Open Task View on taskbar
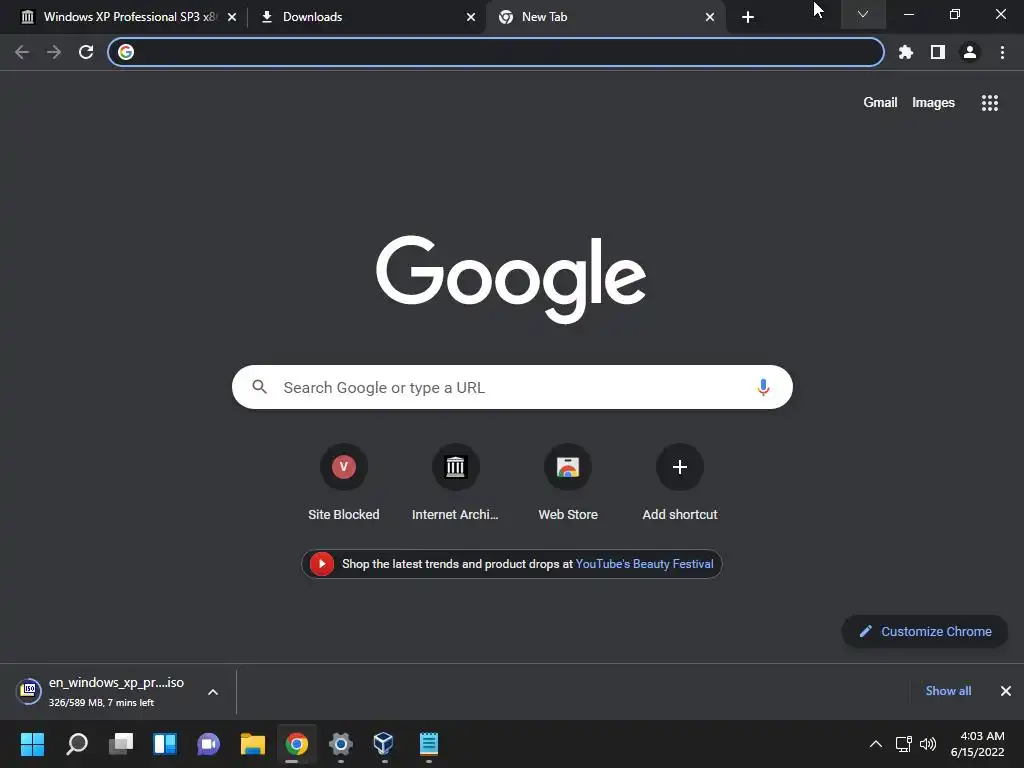The width and height of the screenshot is (1024, 768). (x=121, y=744)
